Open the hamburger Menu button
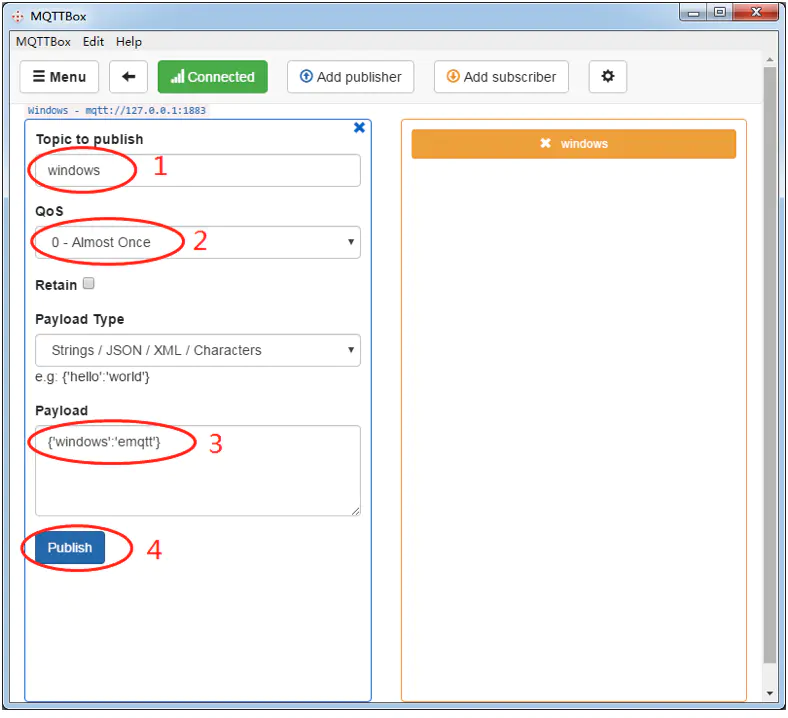 [59, 77]
